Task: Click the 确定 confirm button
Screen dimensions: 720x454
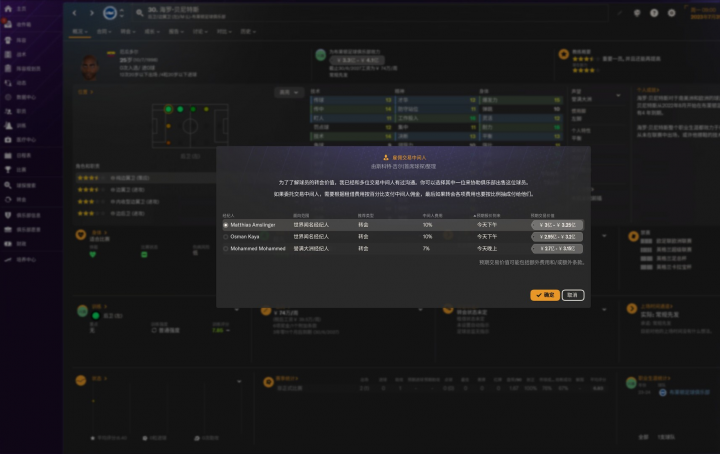Action: [x=545, y=295]
